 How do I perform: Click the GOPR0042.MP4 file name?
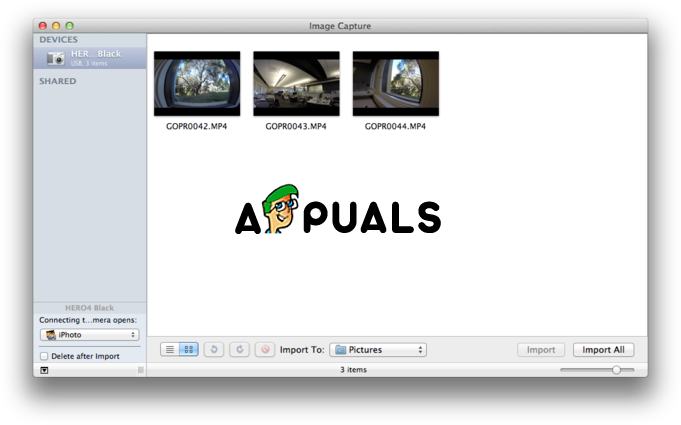click(x=197, y=126)
